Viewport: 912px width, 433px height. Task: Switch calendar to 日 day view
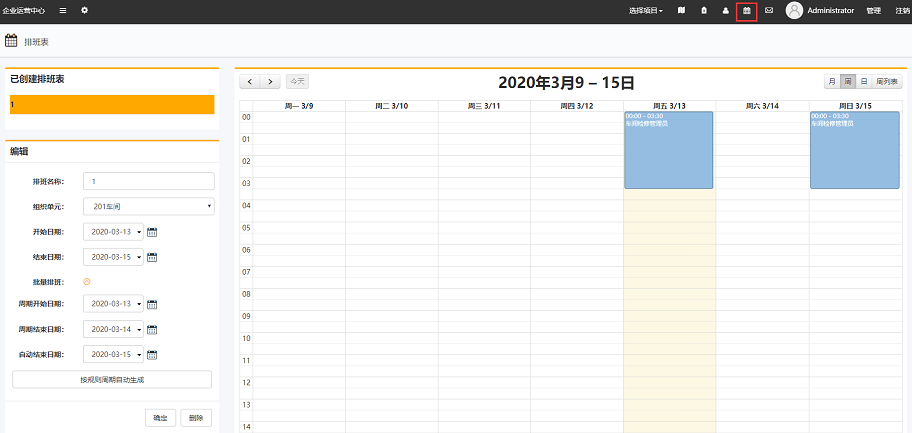(864, 82)
